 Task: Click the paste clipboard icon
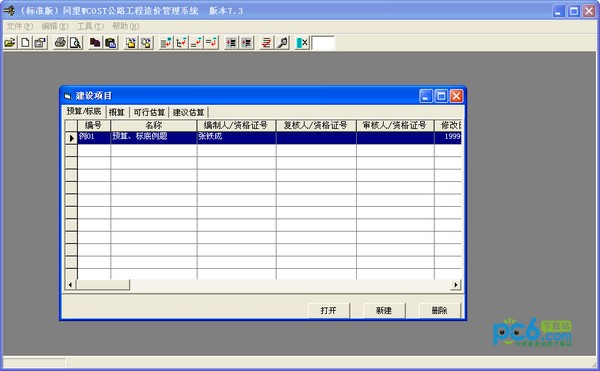(x=111, y=42)
